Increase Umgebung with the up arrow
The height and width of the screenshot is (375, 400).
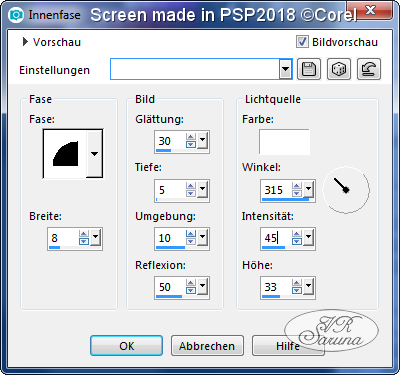(x=191, y=234)
